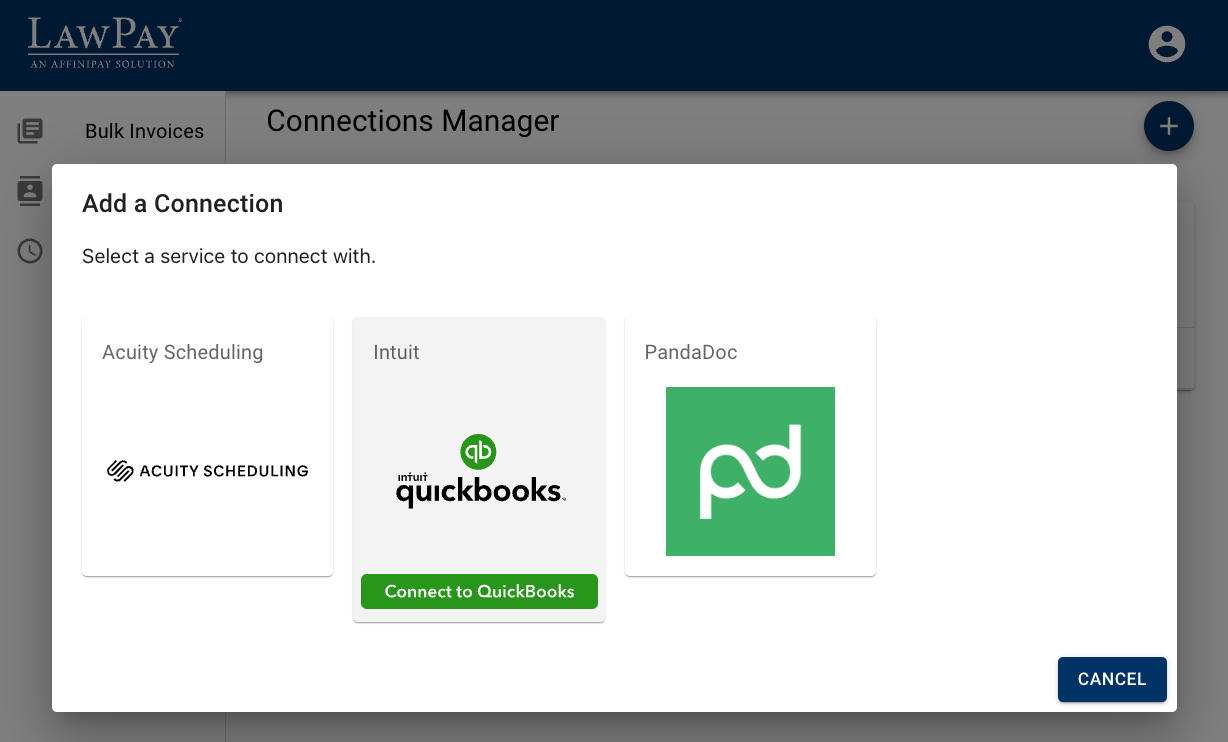The image size is (1228, 742).
Task: Choose the Acuity Scheduling card title
Action: (x=182, y=352)
